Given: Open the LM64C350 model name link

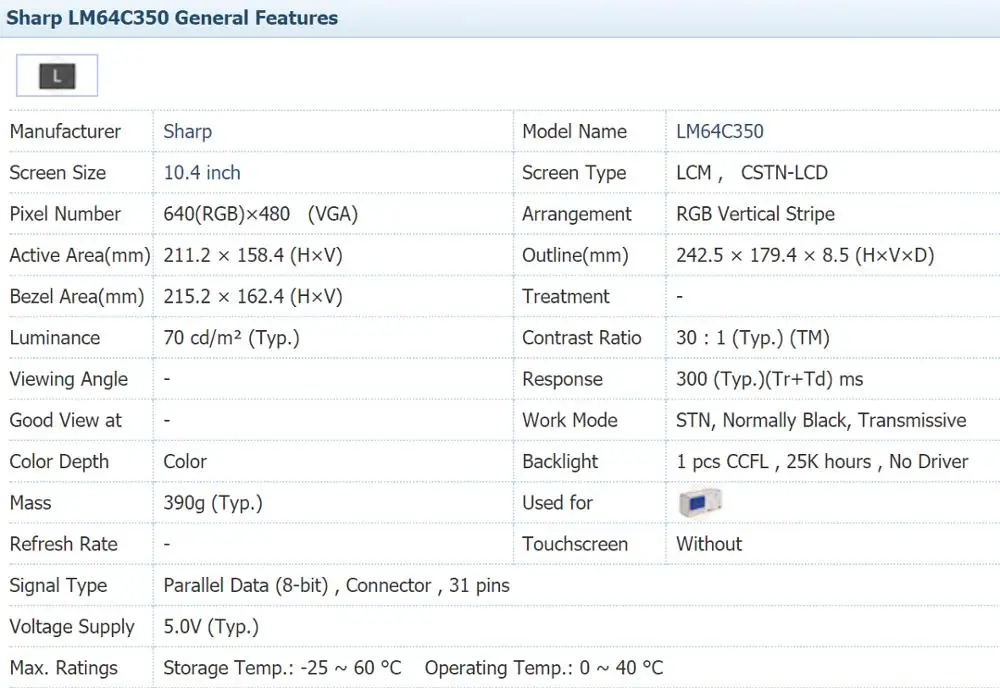Looking at the screenshot, I should tap(719, 131).
